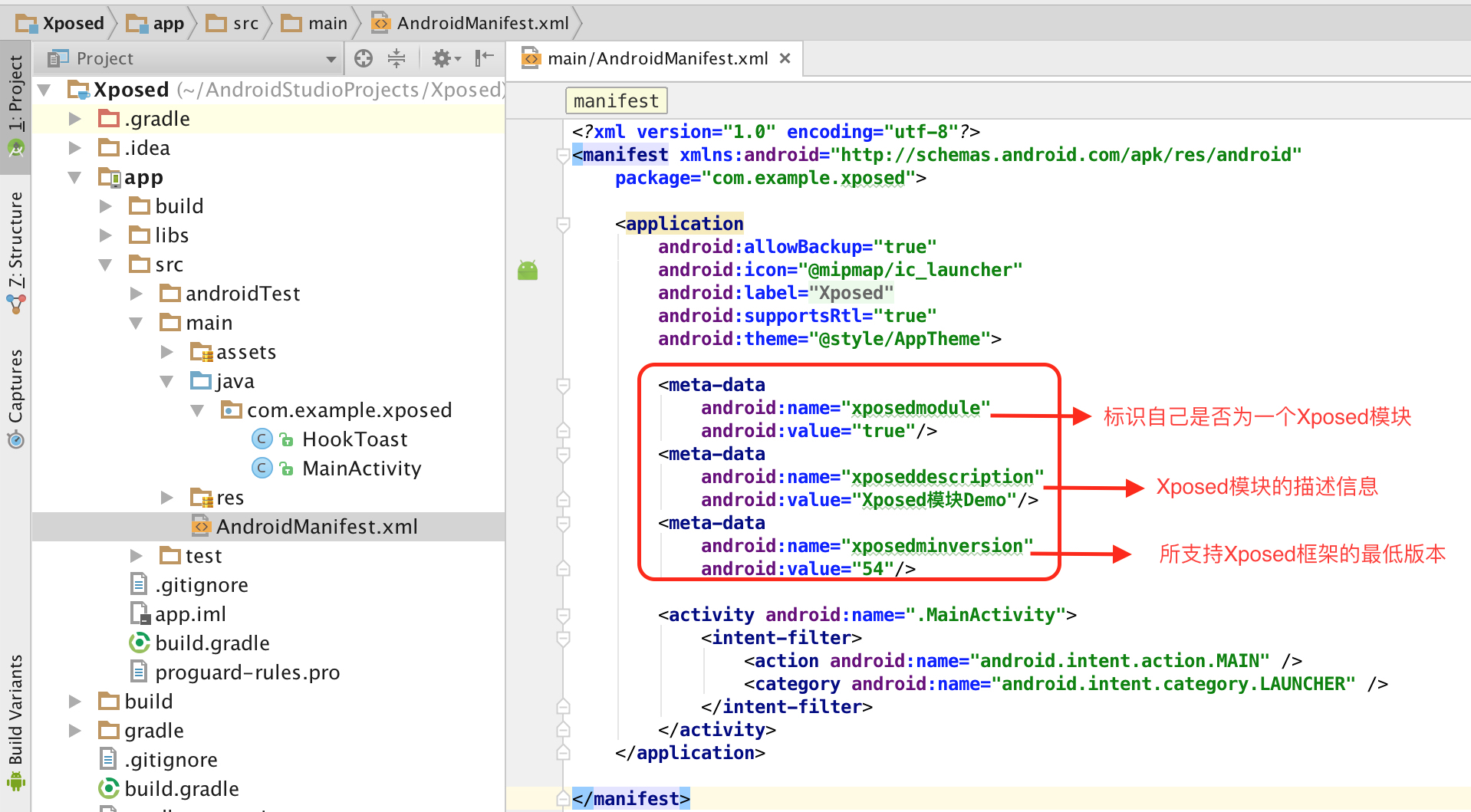1471x812 pixels.
Task: Click the java source folder icon
Action: (x=201, y=380)
